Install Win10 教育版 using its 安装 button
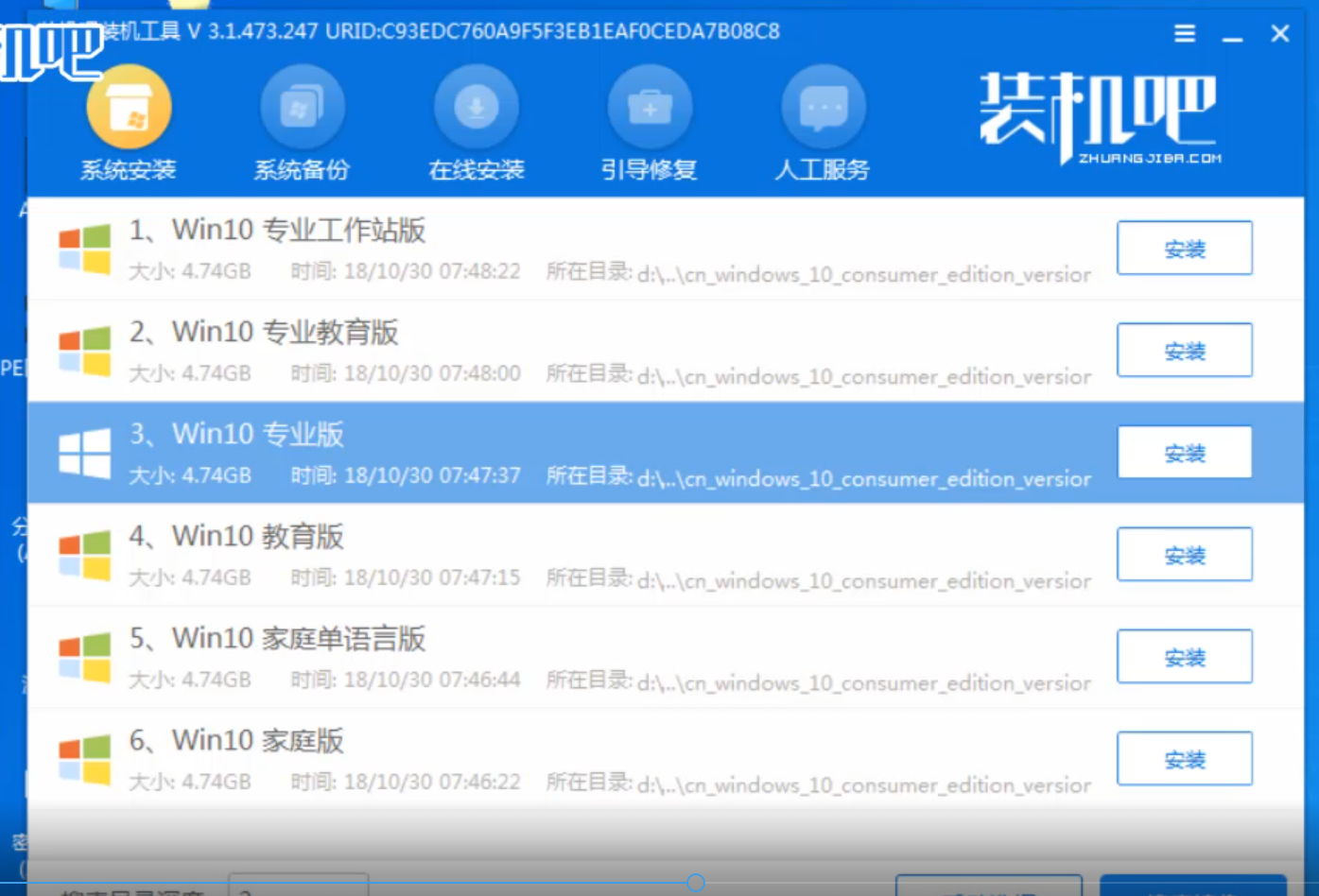1319x896 pixels. pyautogui.click(x=1184, y=555)
